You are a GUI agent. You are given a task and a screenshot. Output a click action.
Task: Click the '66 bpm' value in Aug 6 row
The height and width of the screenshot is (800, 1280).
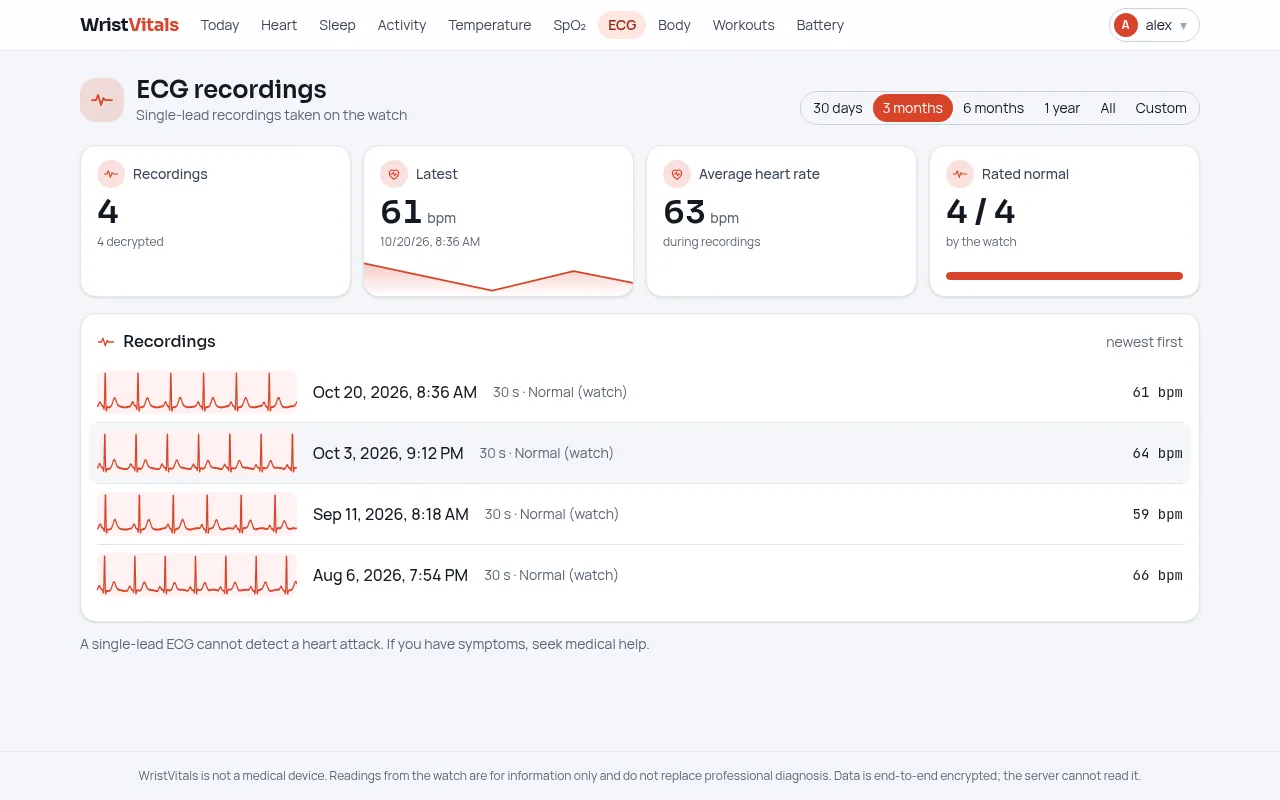(1157, 575)
